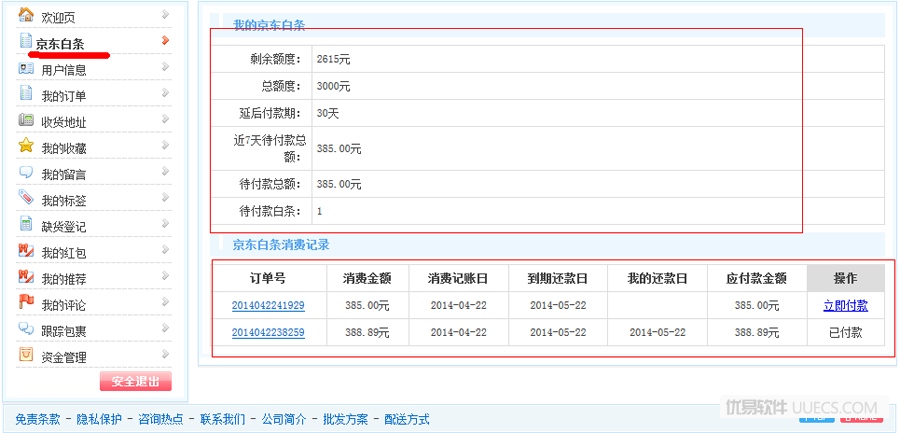
Task: Open 我的留言 in the sidebar
Action: (x=64, y=175)
